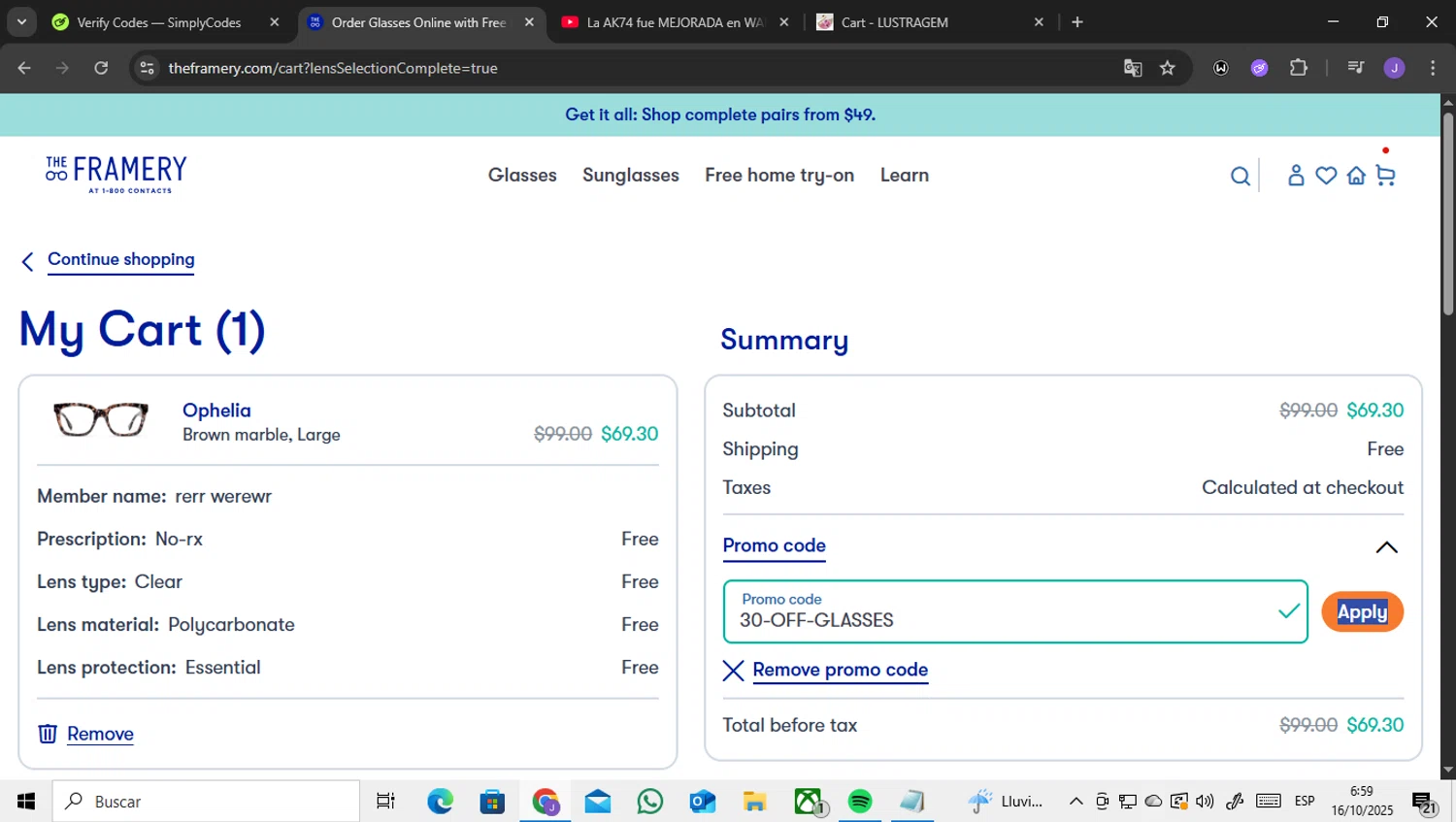This screenshot has width=1456, height=822.
Task: Click the Promo code heading link
Action: coord(774,546)
